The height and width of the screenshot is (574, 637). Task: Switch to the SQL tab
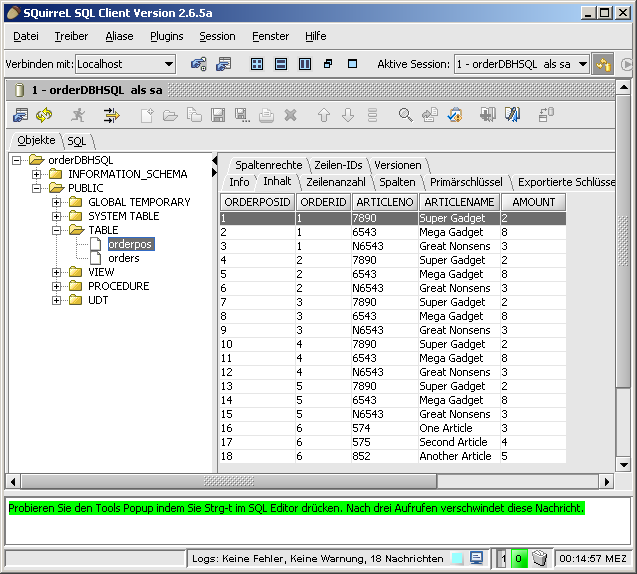point(77,141)
